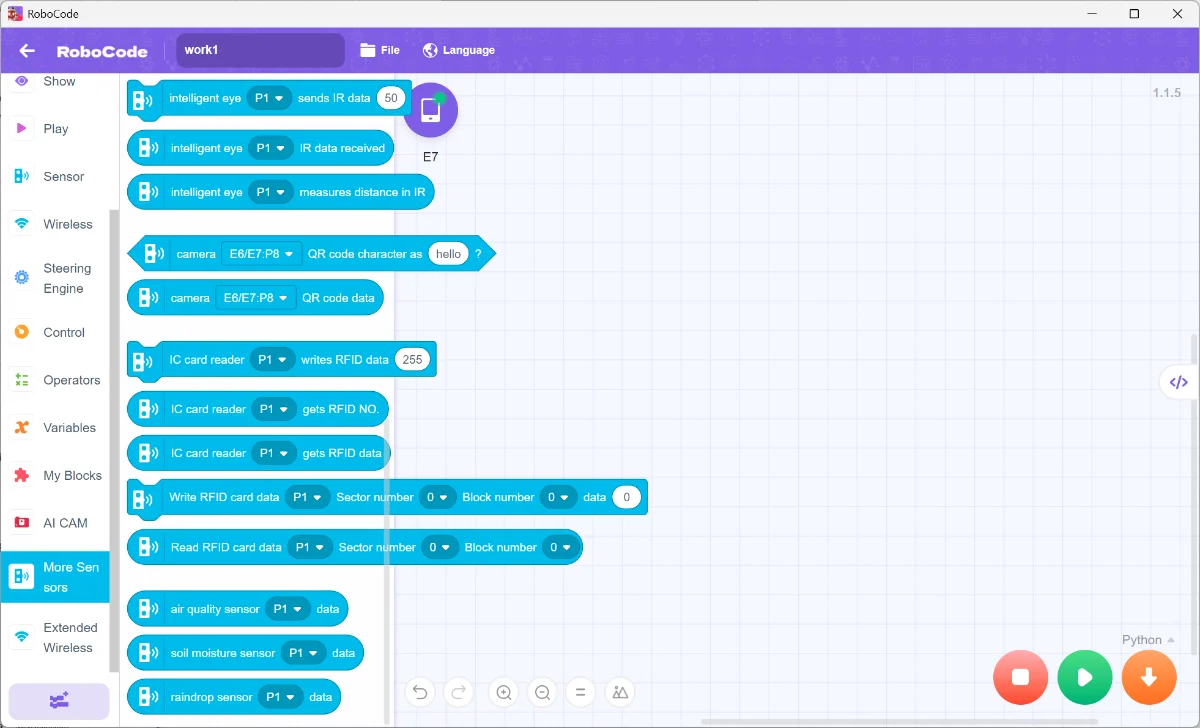This screenshot has height=728, width=1200.
Task: Edit the work1 project name field
Action: (x=260, y=50)
